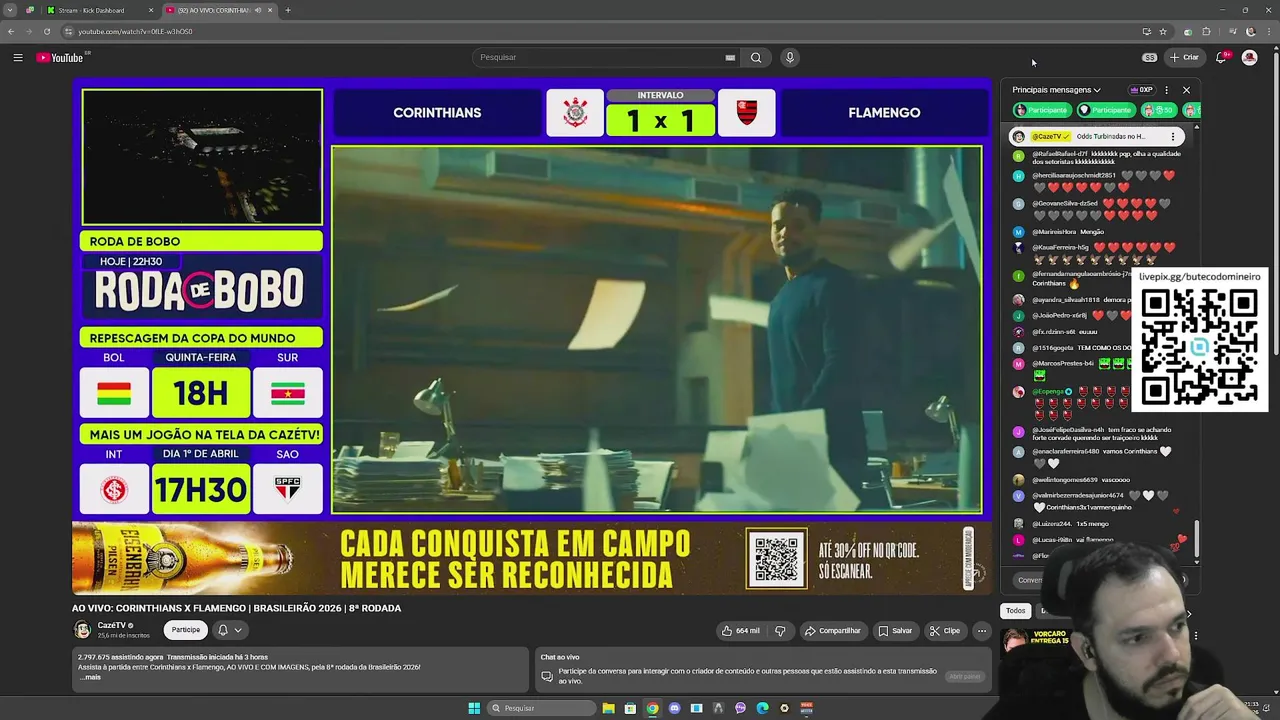Viewport: 1280px width, 720px height.
Task: Open File Explorer from taskbar
Action: point(608,708)
